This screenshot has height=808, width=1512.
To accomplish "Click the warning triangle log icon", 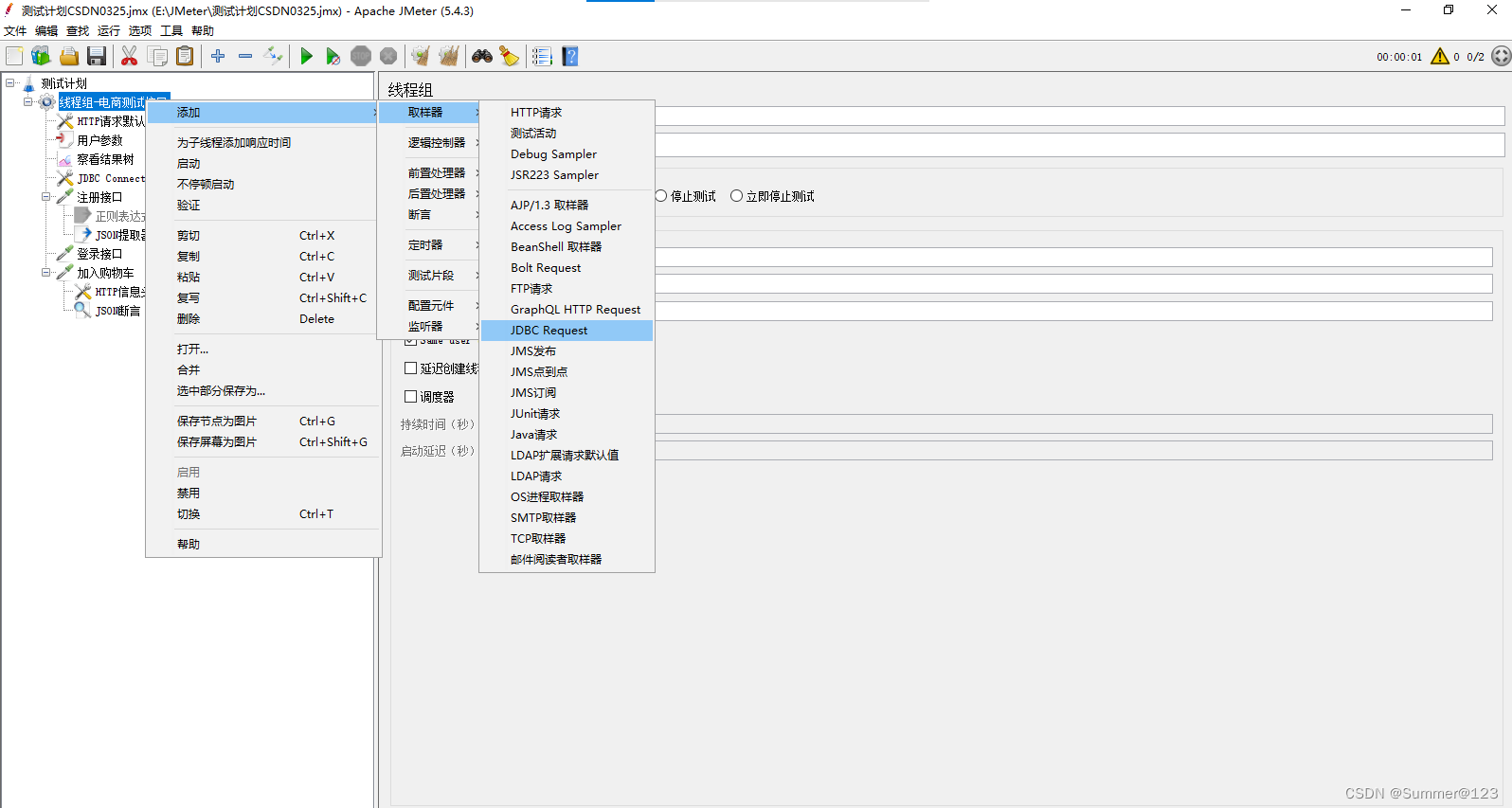I will pos(1440,56).
